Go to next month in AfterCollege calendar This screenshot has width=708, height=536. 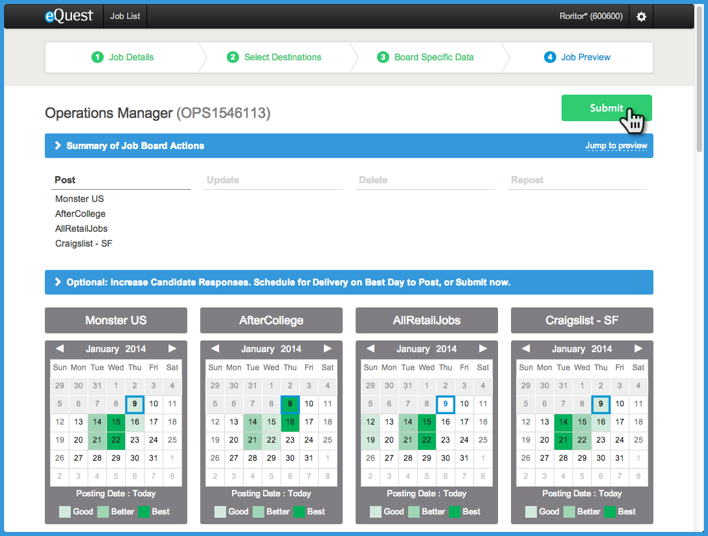tap(327, 349)
